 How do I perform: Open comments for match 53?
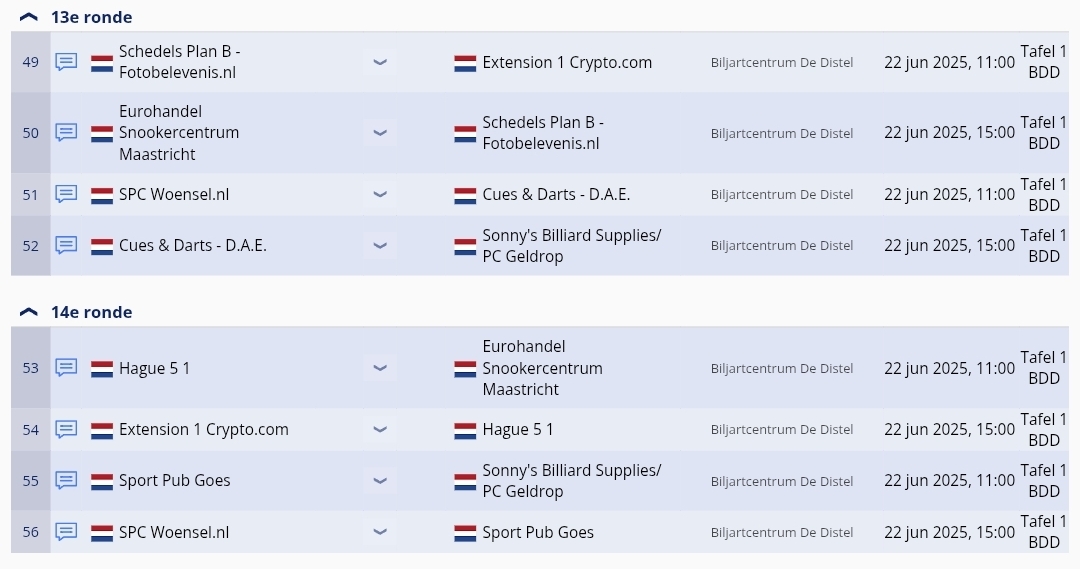tap(66, 368)
